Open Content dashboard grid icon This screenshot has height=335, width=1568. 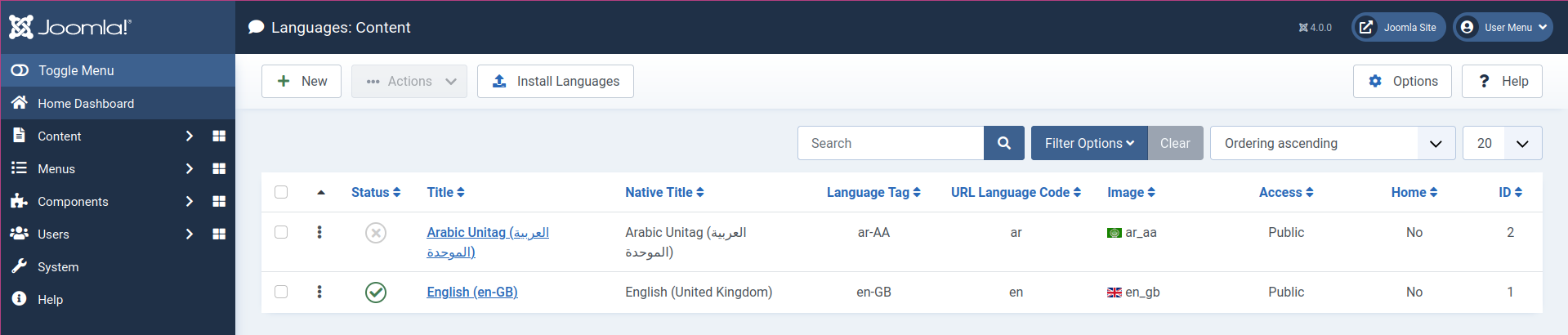(219, 136)
